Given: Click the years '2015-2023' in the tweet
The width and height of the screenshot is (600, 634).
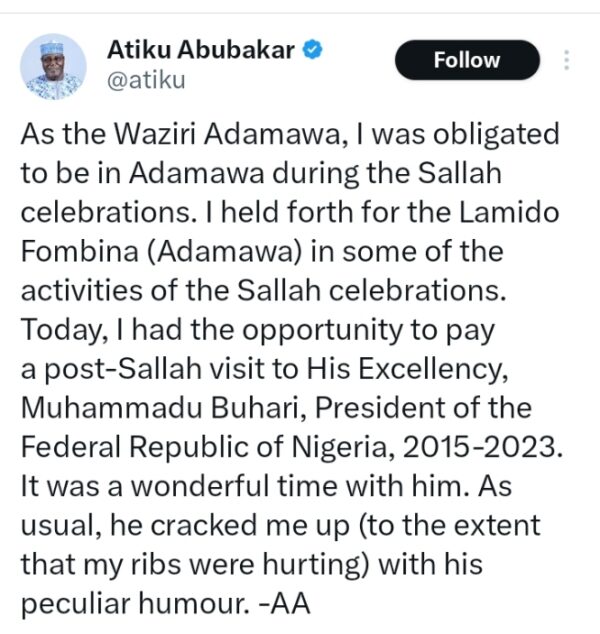Looking at the screenshot, I should click(x=480, y=447).
